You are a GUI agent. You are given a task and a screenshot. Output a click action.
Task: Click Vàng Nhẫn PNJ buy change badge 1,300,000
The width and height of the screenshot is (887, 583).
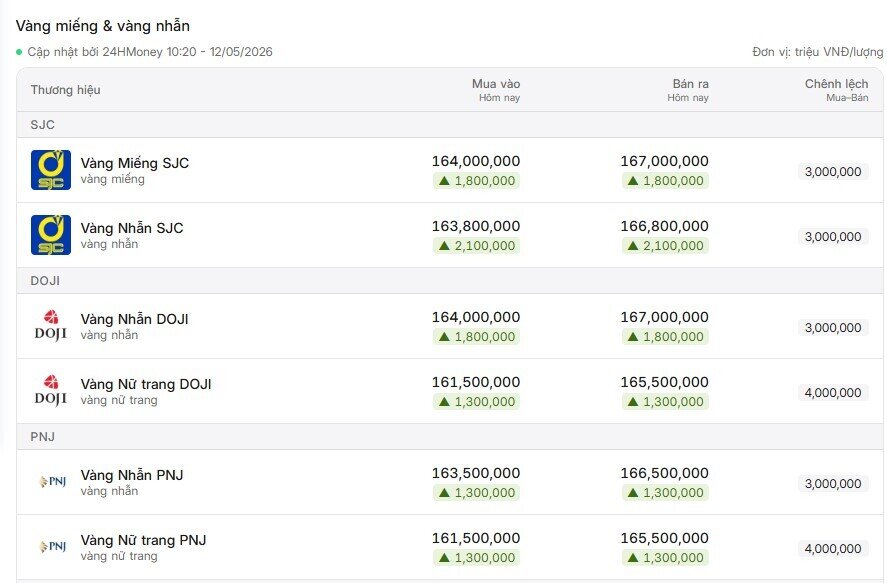point(477,493)
